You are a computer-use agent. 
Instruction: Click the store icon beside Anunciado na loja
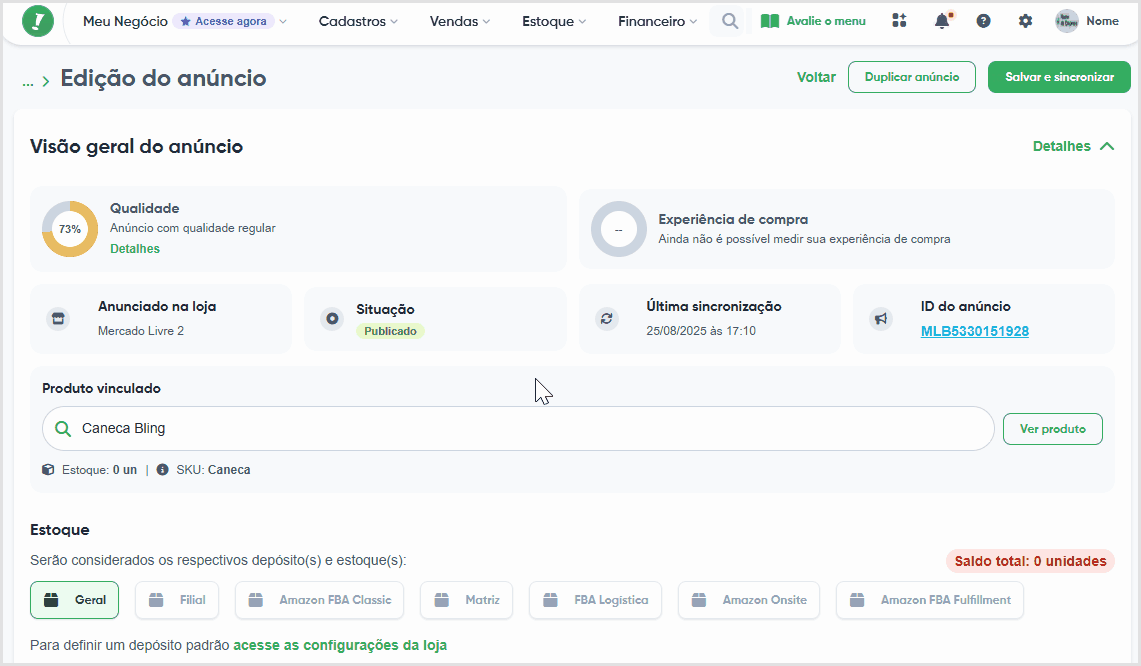[x=58, y=319]
